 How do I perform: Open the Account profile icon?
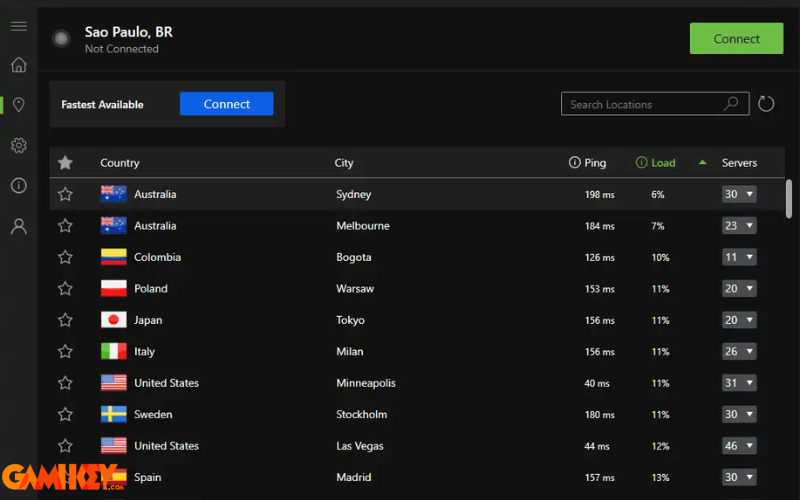(18, 226)
